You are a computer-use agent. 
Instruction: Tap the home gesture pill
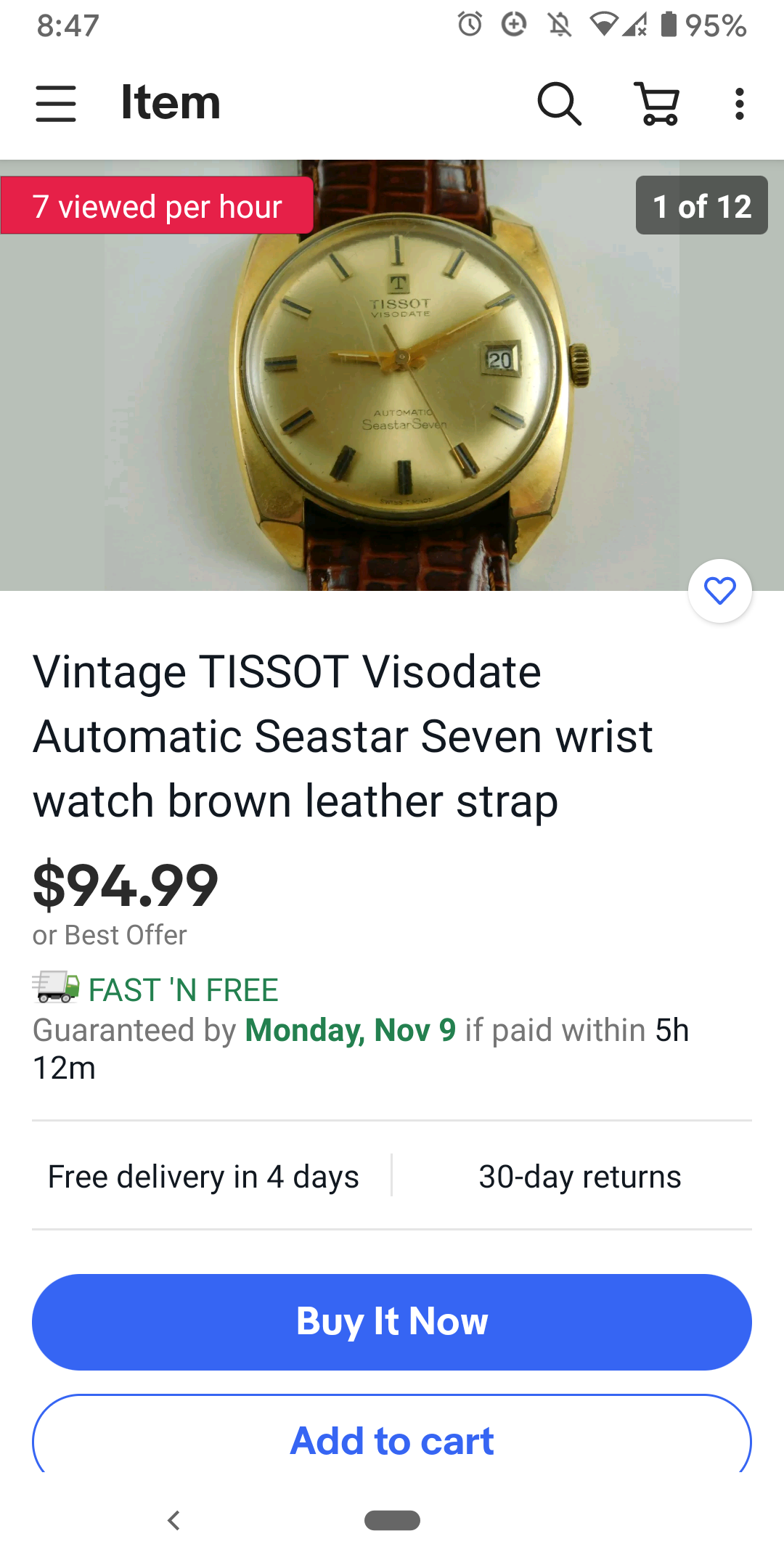(x=392, y=1520)
